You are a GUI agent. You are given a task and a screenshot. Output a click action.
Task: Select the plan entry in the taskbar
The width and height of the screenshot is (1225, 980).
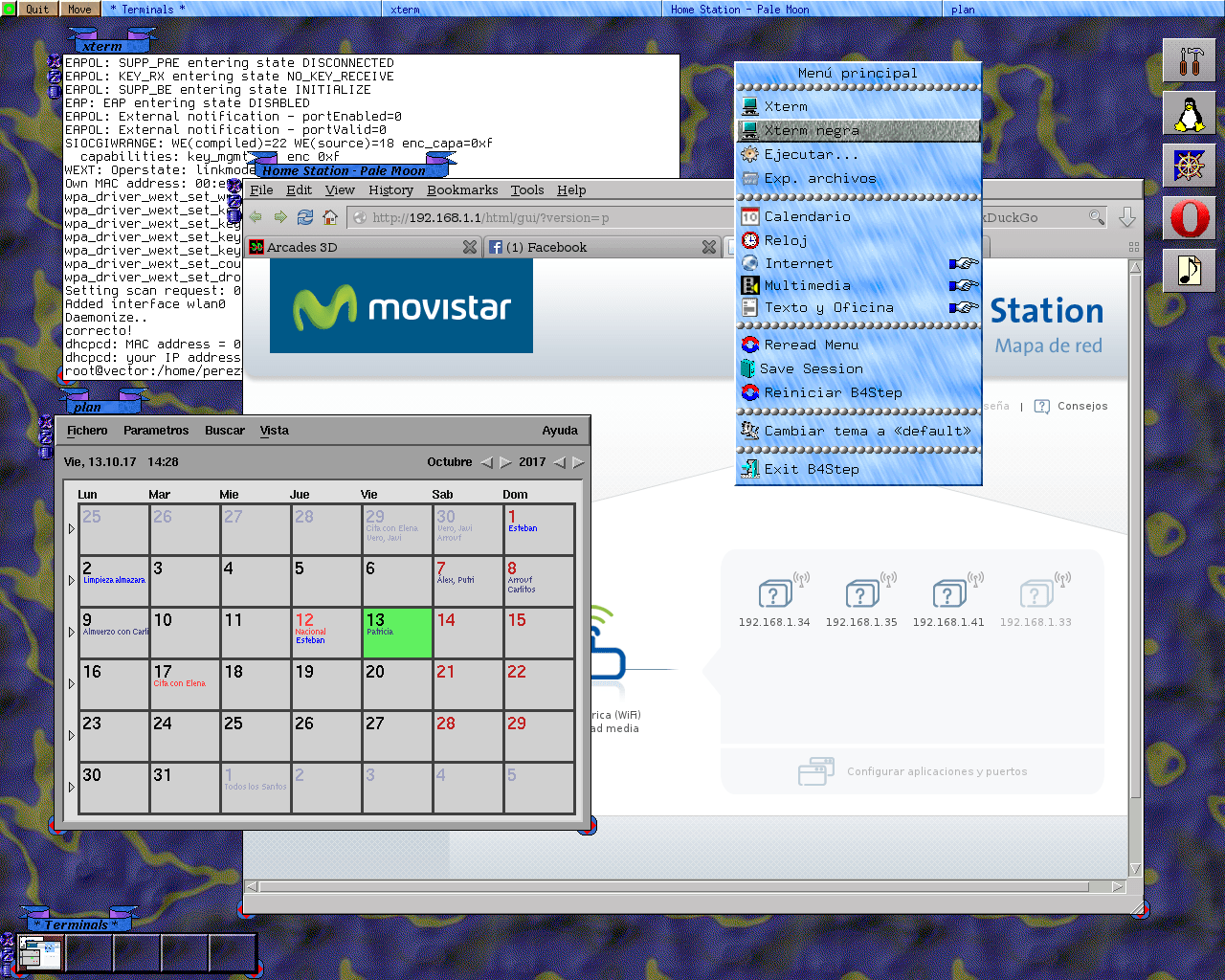pos(1082,9)
